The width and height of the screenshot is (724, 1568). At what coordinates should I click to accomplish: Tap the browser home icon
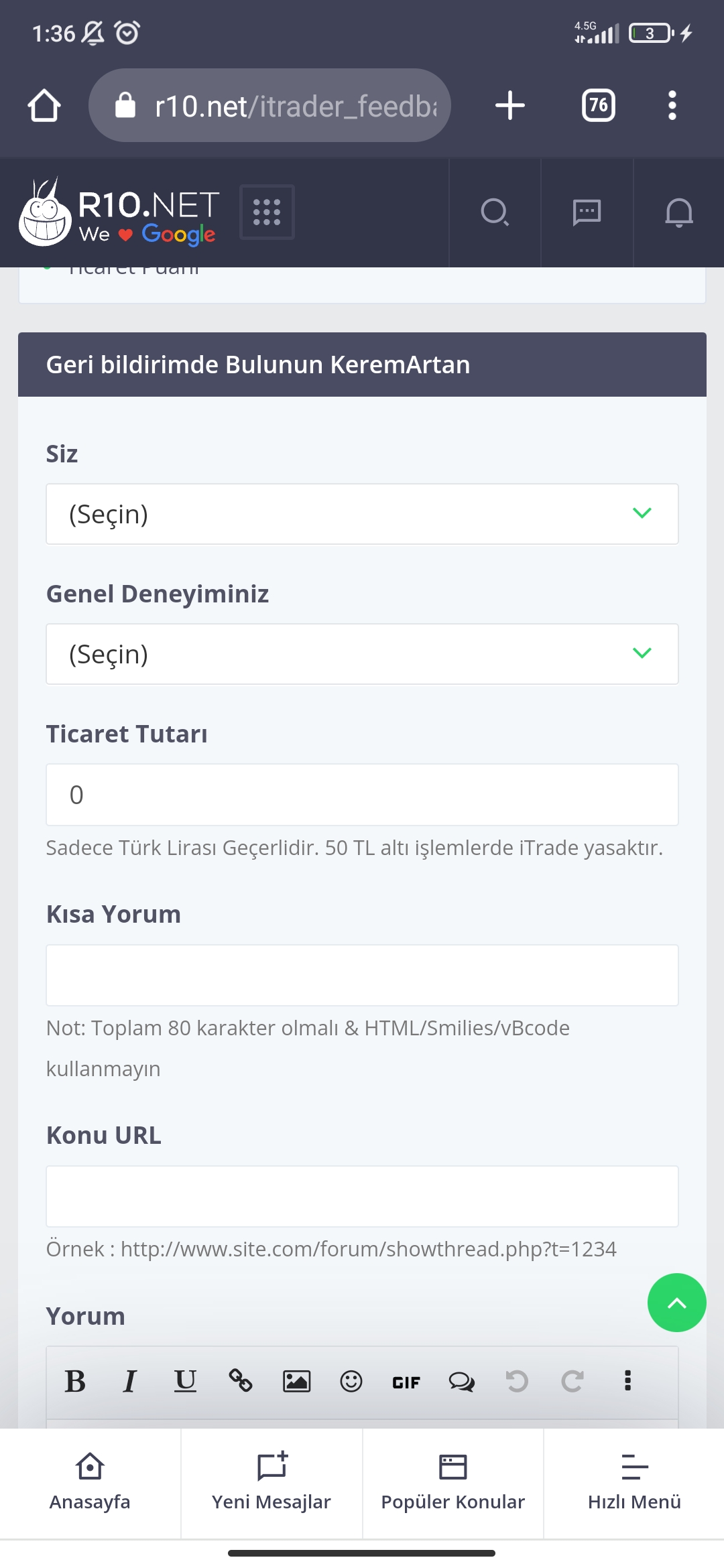point(44,106)
